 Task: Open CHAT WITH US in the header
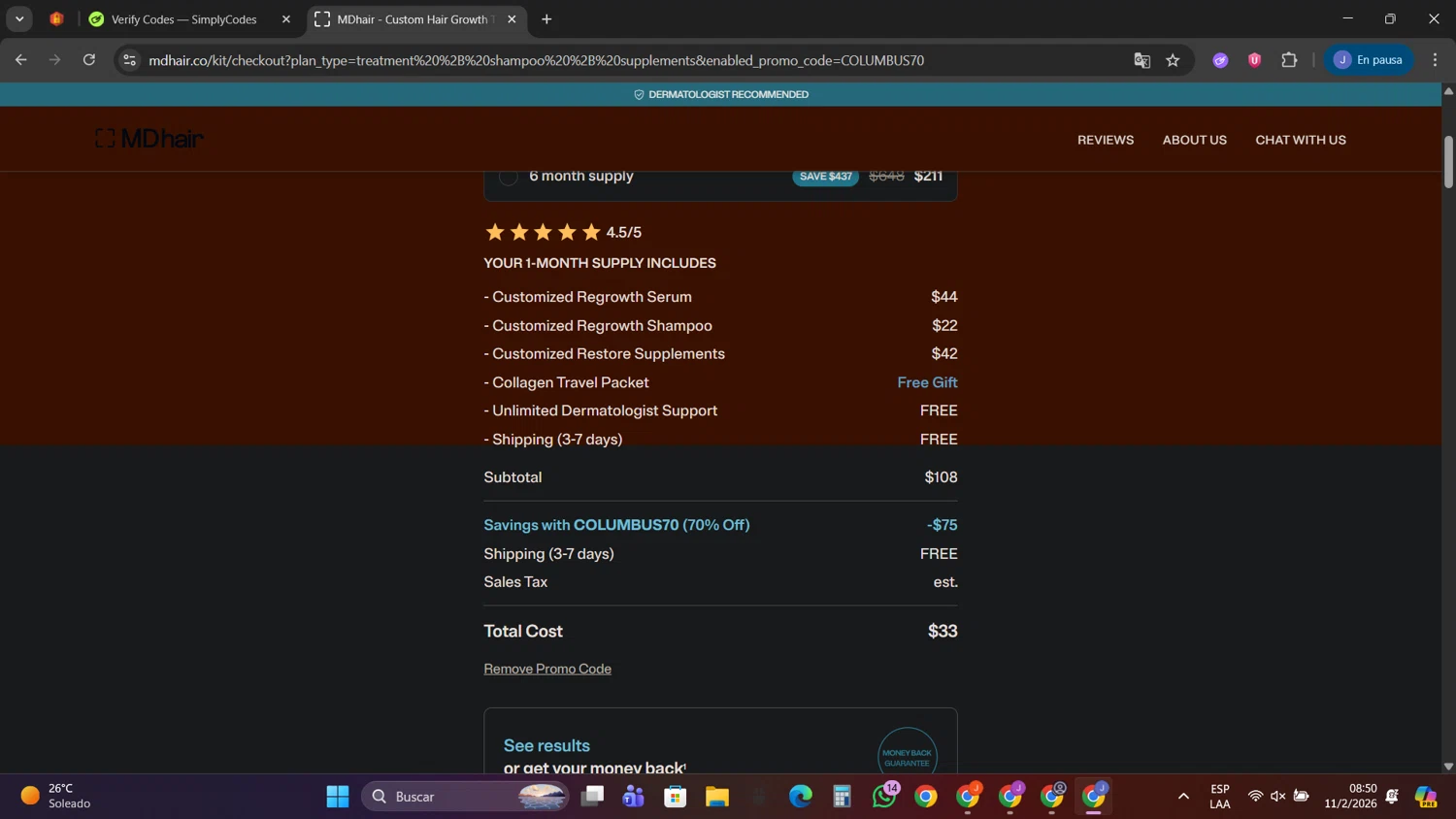tap(1301, 140)
